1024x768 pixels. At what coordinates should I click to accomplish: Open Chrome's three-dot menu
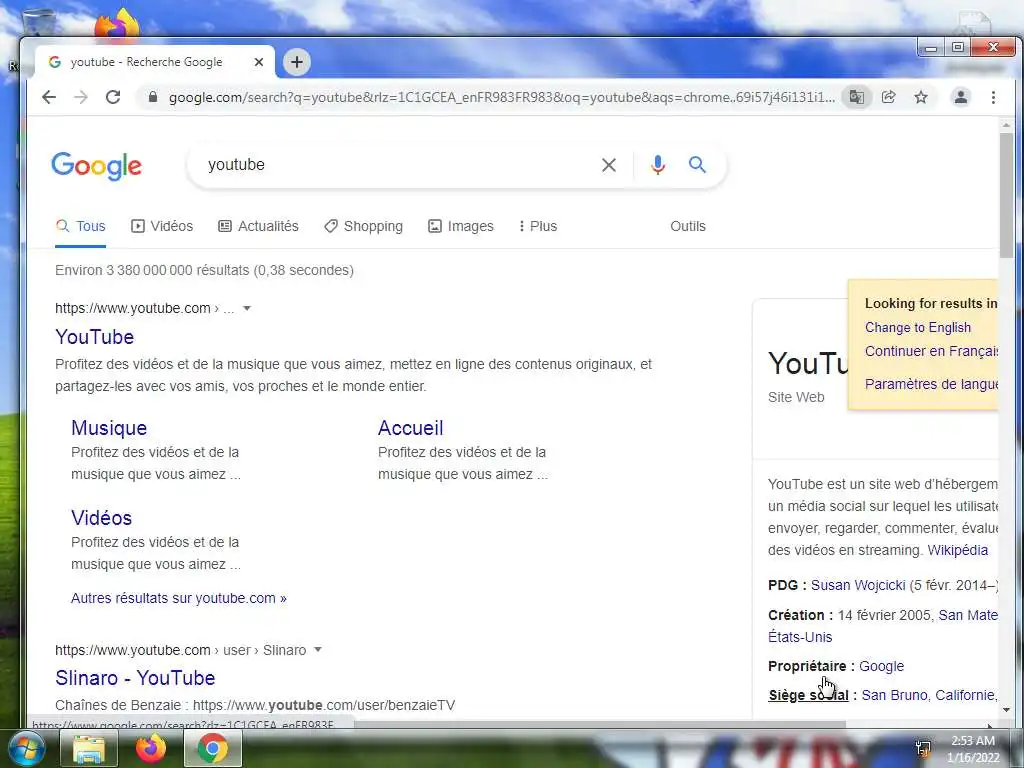pyautogui.click(x=993, y=97)
